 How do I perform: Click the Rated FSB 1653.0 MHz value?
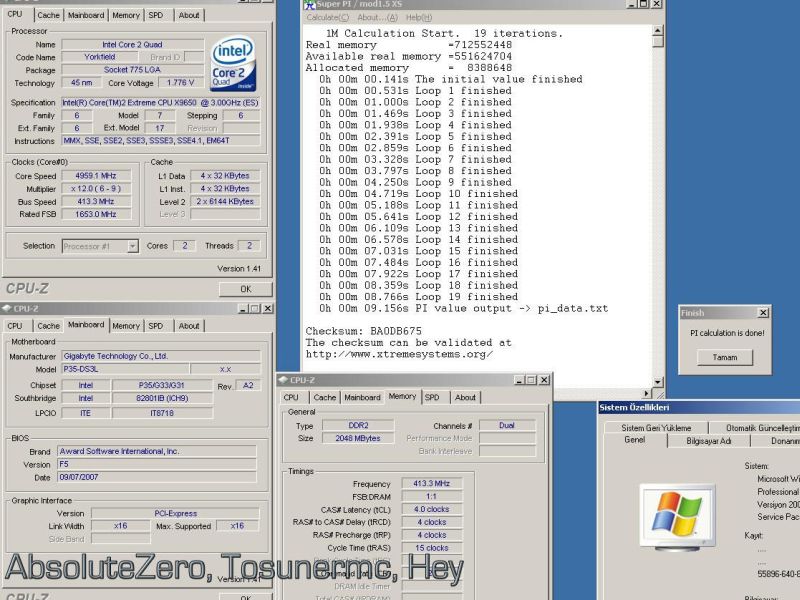coord(96,214)
